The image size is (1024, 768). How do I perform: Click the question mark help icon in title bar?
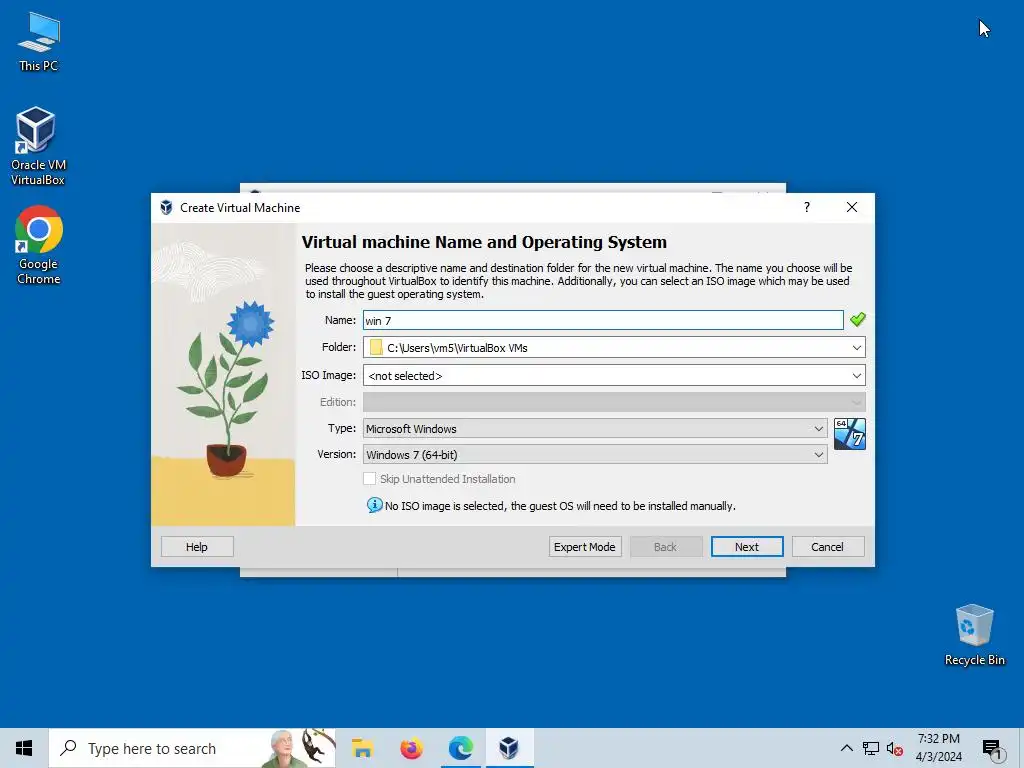pyautogui.click(x=807, y=207)
